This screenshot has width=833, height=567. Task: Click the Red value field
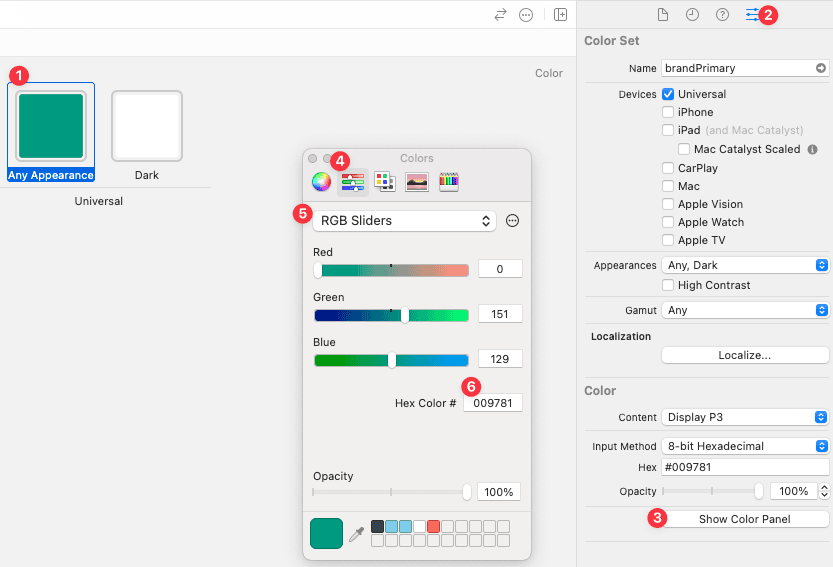coord(500,269)
